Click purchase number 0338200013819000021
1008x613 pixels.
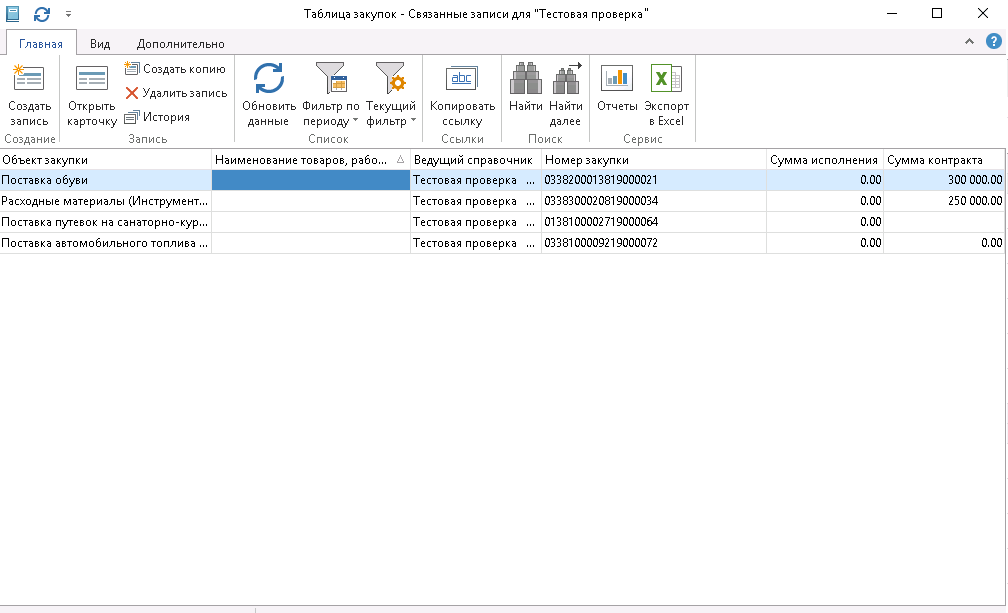601,181
